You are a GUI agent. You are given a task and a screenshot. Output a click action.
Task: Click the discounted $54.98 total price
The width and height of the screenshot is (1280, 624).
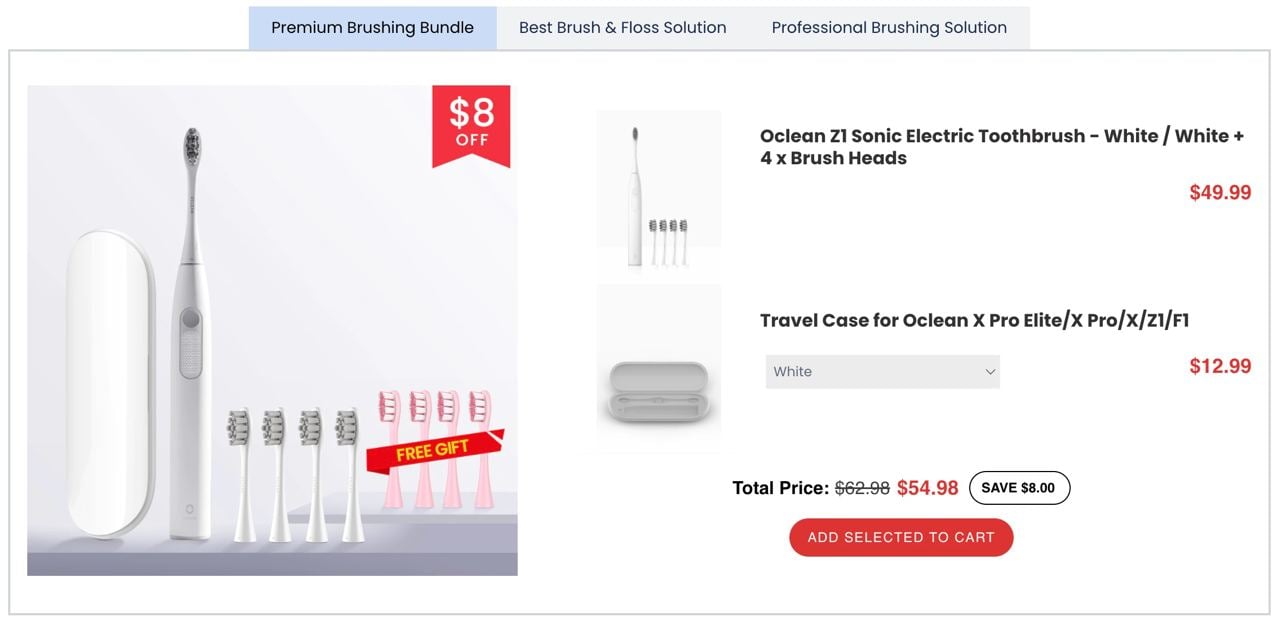(927, 488)
